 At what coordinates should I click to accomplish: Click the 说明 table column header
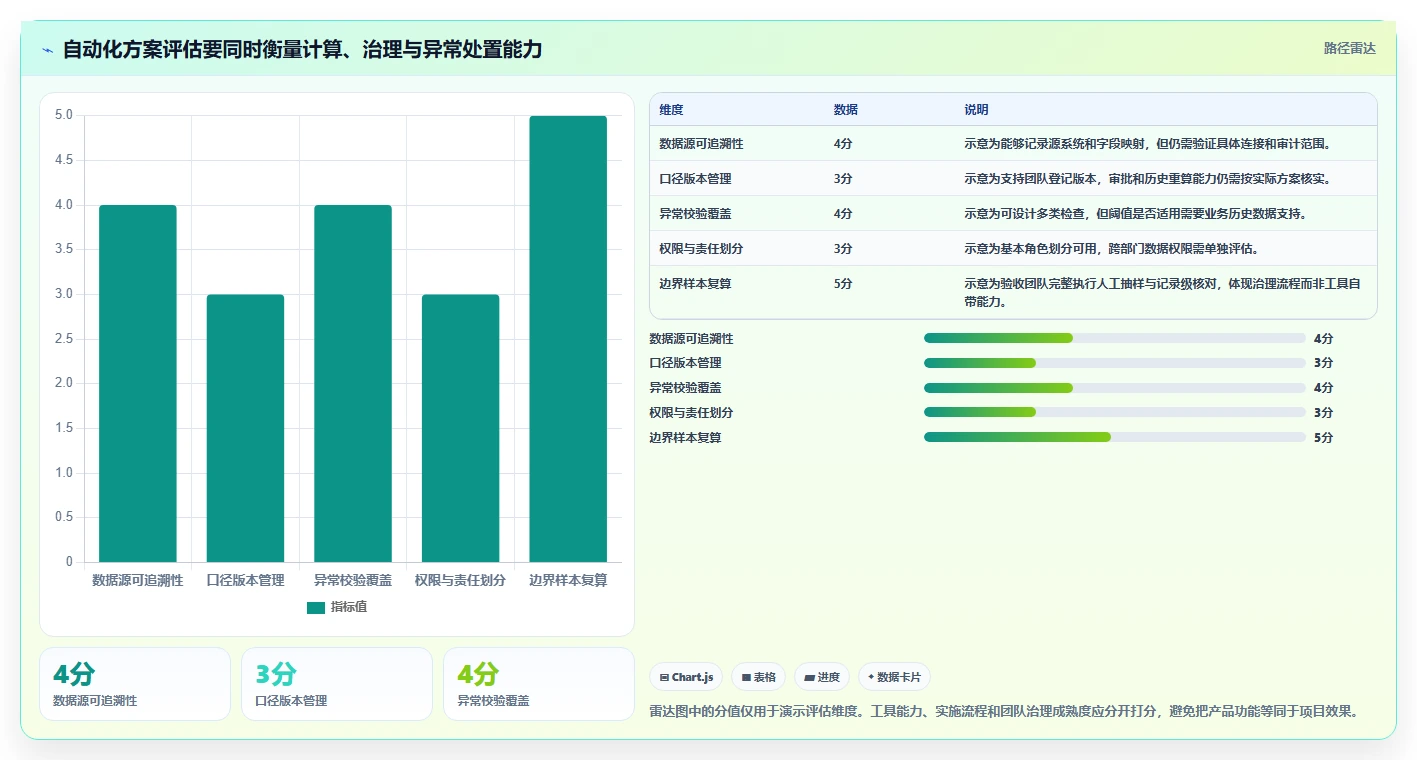click(976, 110)
